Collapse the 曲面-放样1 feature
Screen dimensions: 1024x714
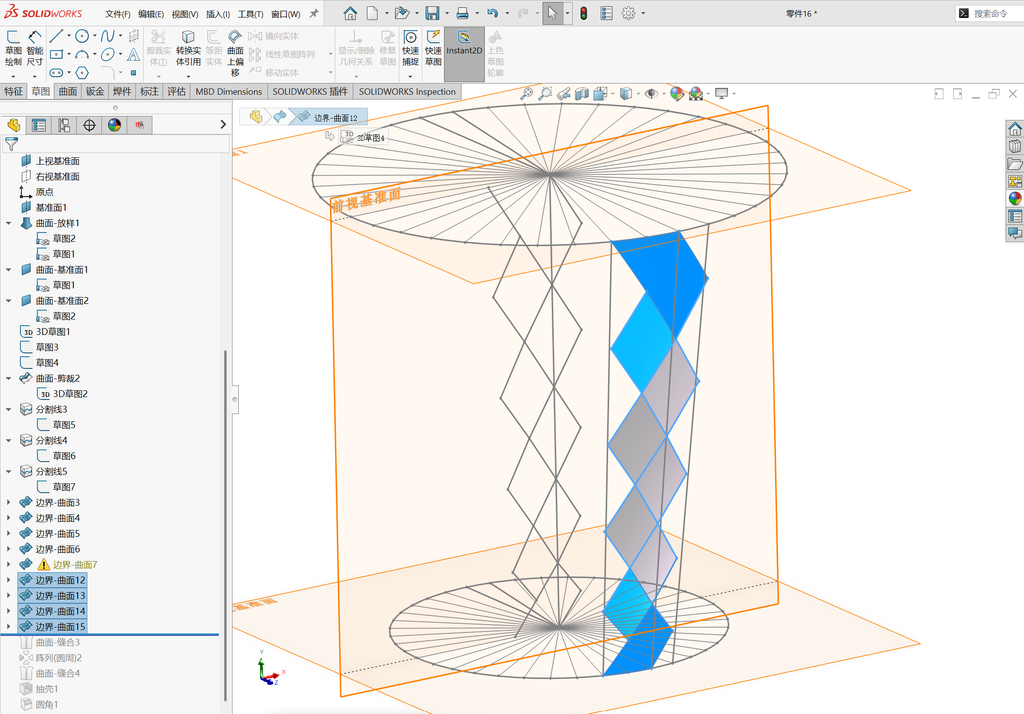tap(8, 223)
